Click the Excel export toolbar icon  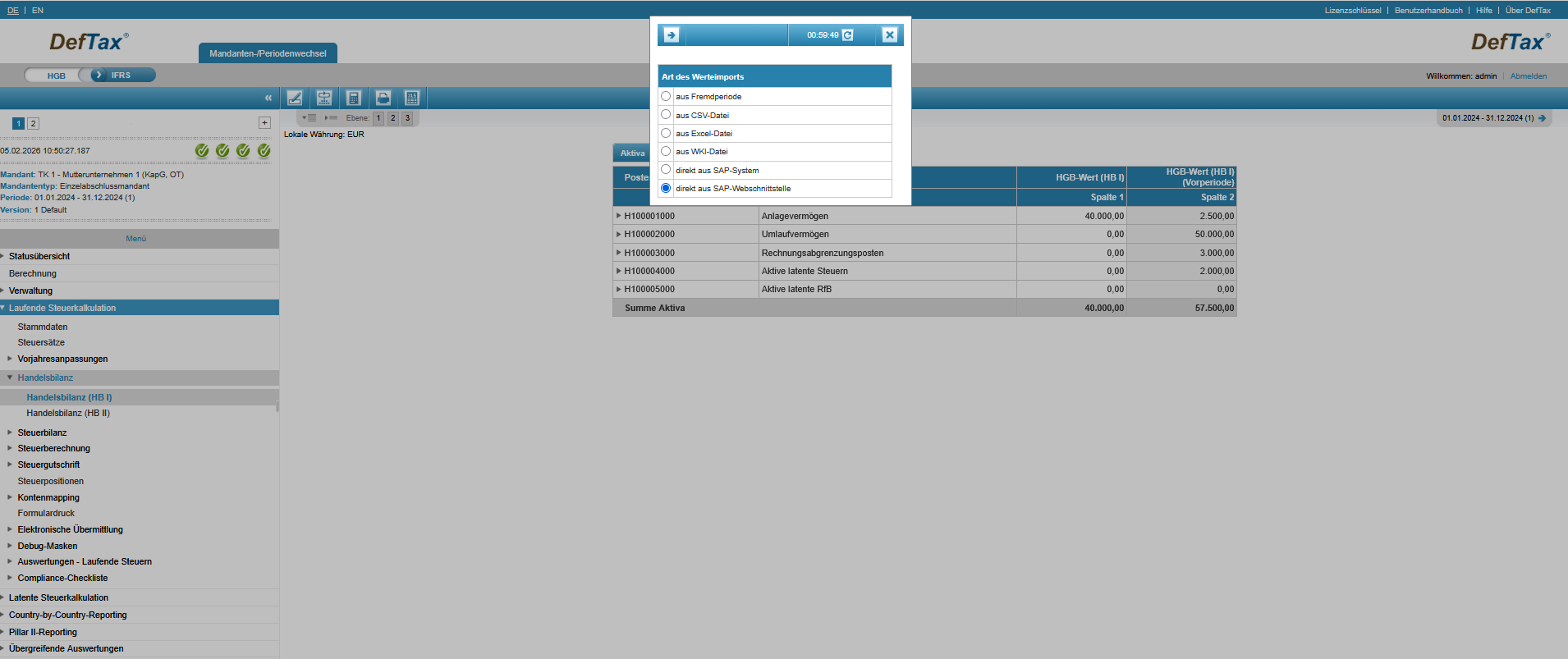pyautogui.click(x=412, y=98)
